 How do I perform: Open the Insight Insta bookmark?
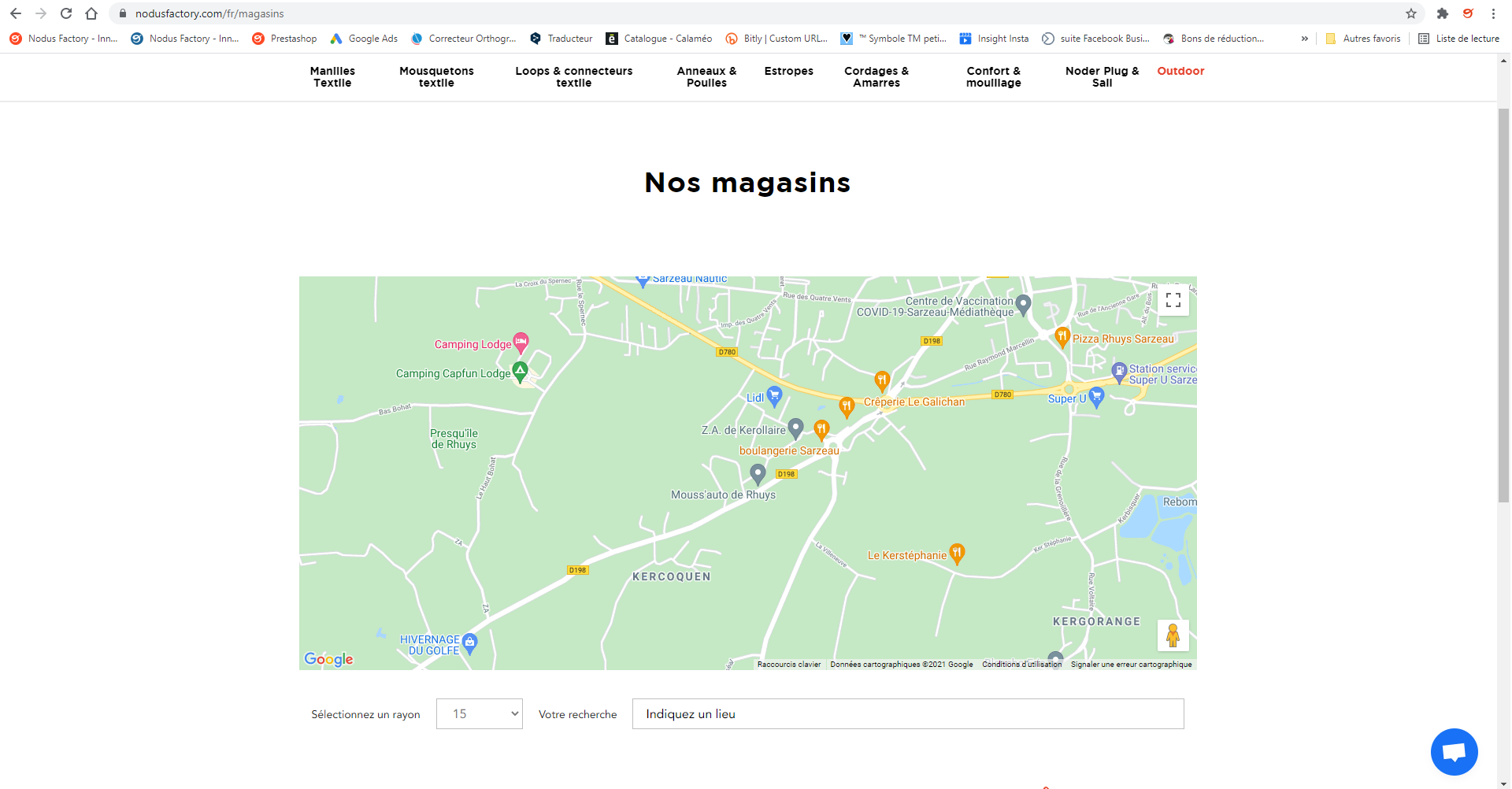pos(994,39)
